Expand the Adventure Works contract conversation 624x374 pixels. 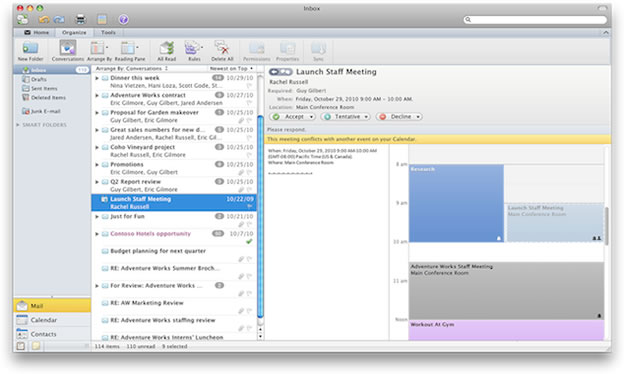point(97,95)
